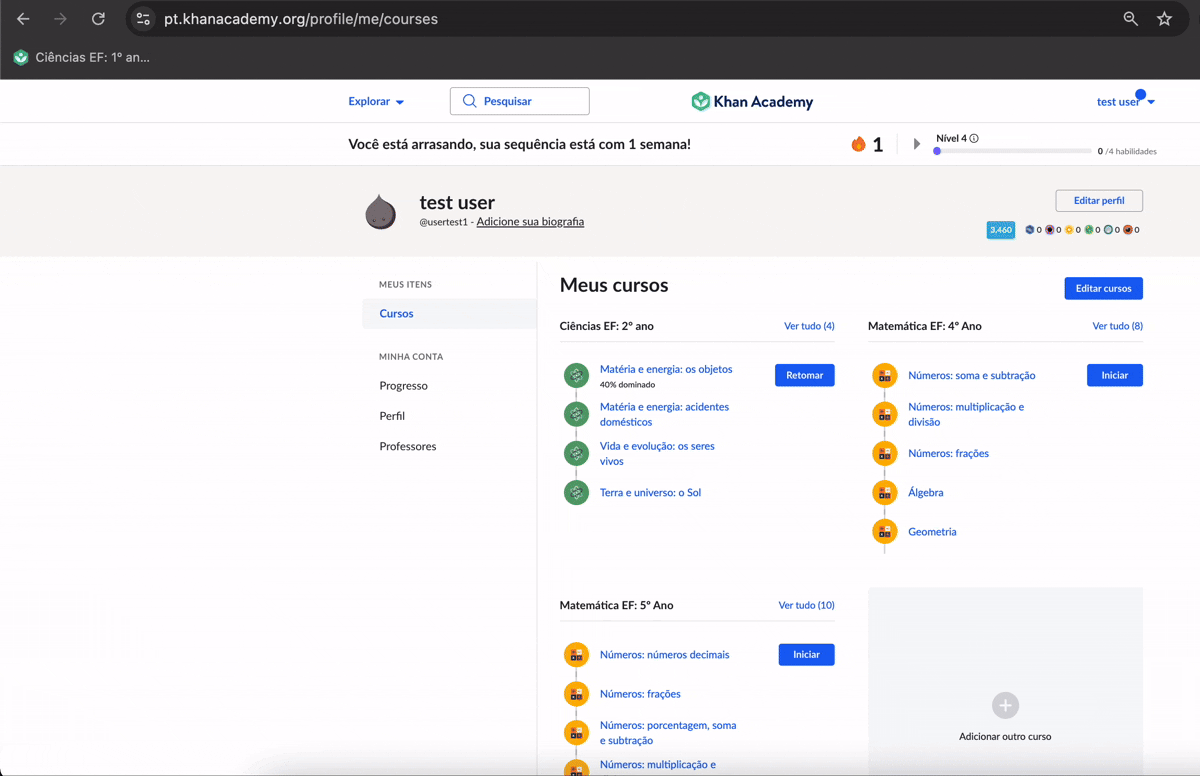Click the browser zoom magnifier icon
The image size is (1200, 776).
pos(1131,19)
